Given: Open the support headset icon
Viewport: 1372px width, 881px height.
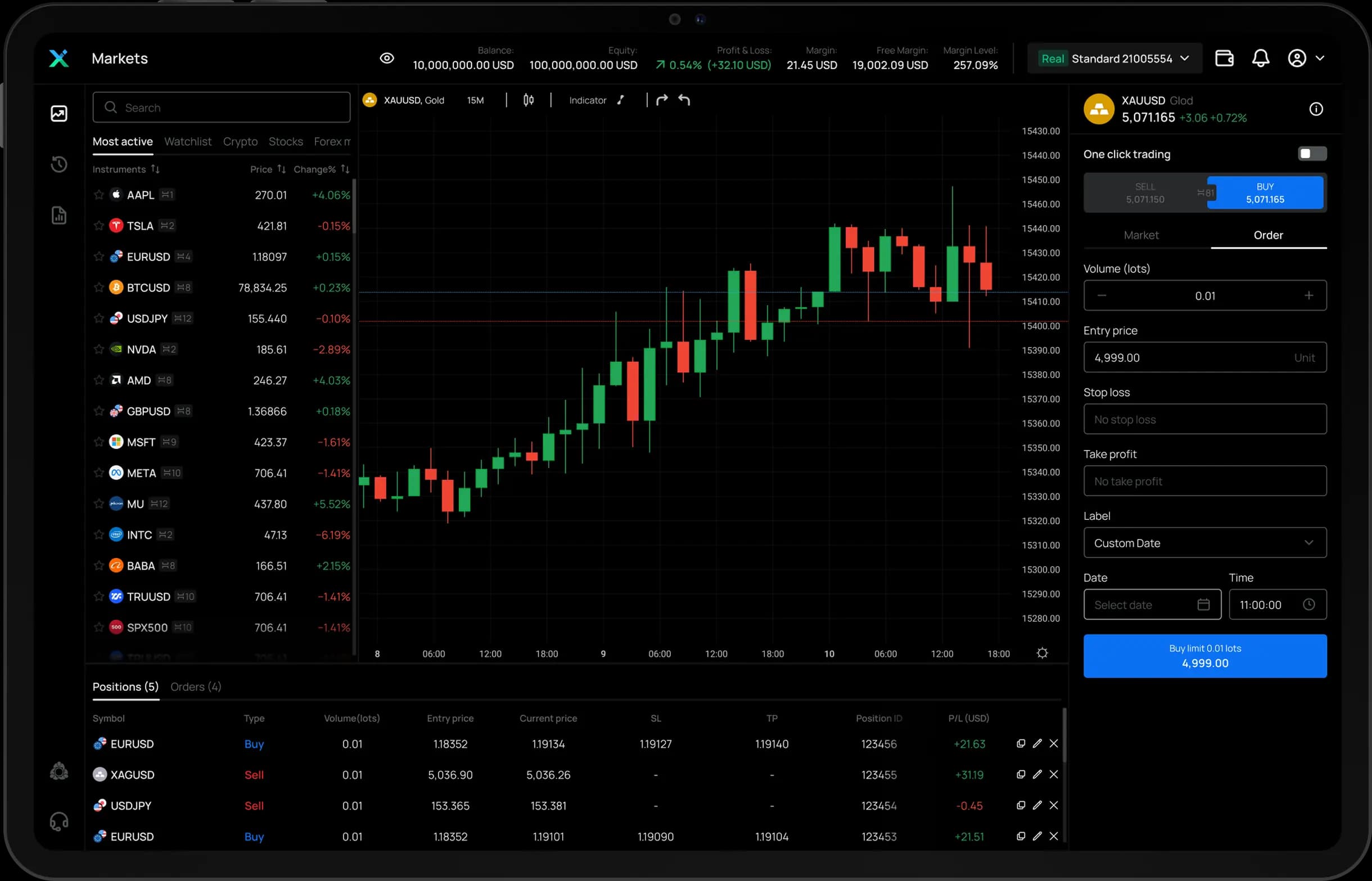Looking at the screenshot, I should pos(59,822).
